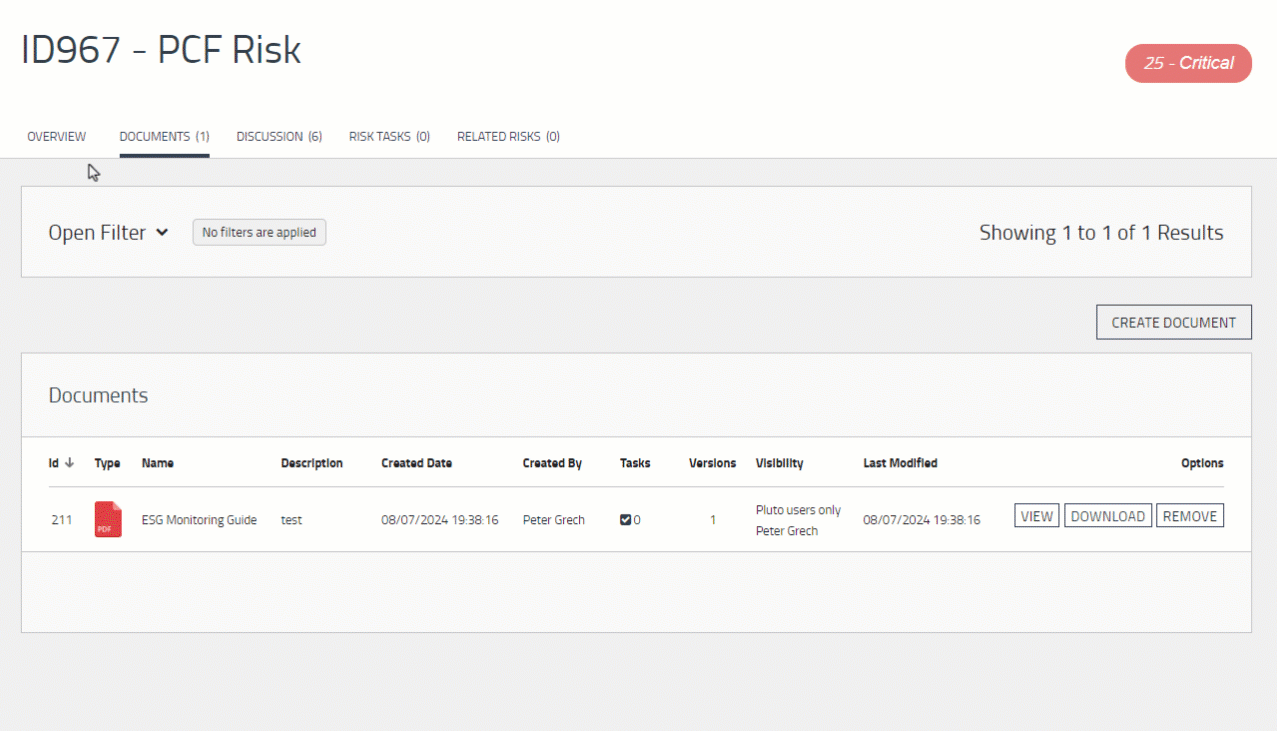Go to the Risk Tasks (0) tab
The image size is (1277, 731).
pyautogui.click(x=389, y=136)
